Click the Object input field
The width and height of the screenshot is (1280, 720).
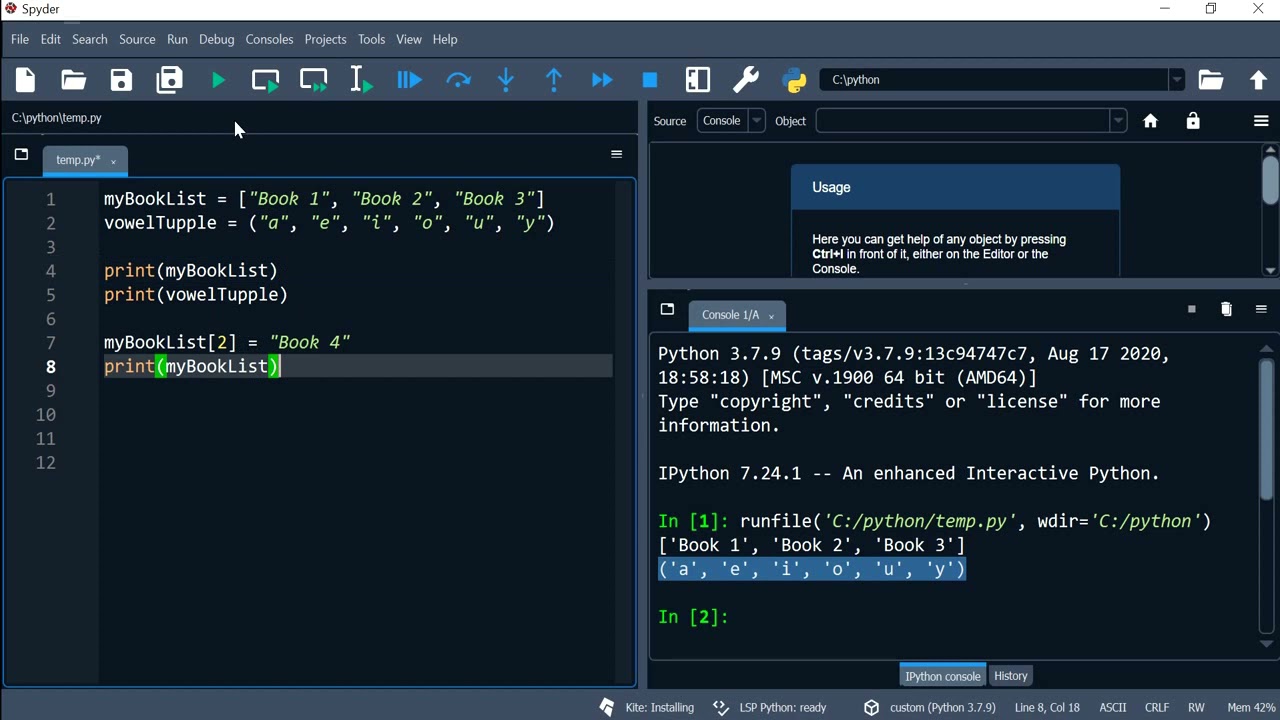[x=963, y=121]
